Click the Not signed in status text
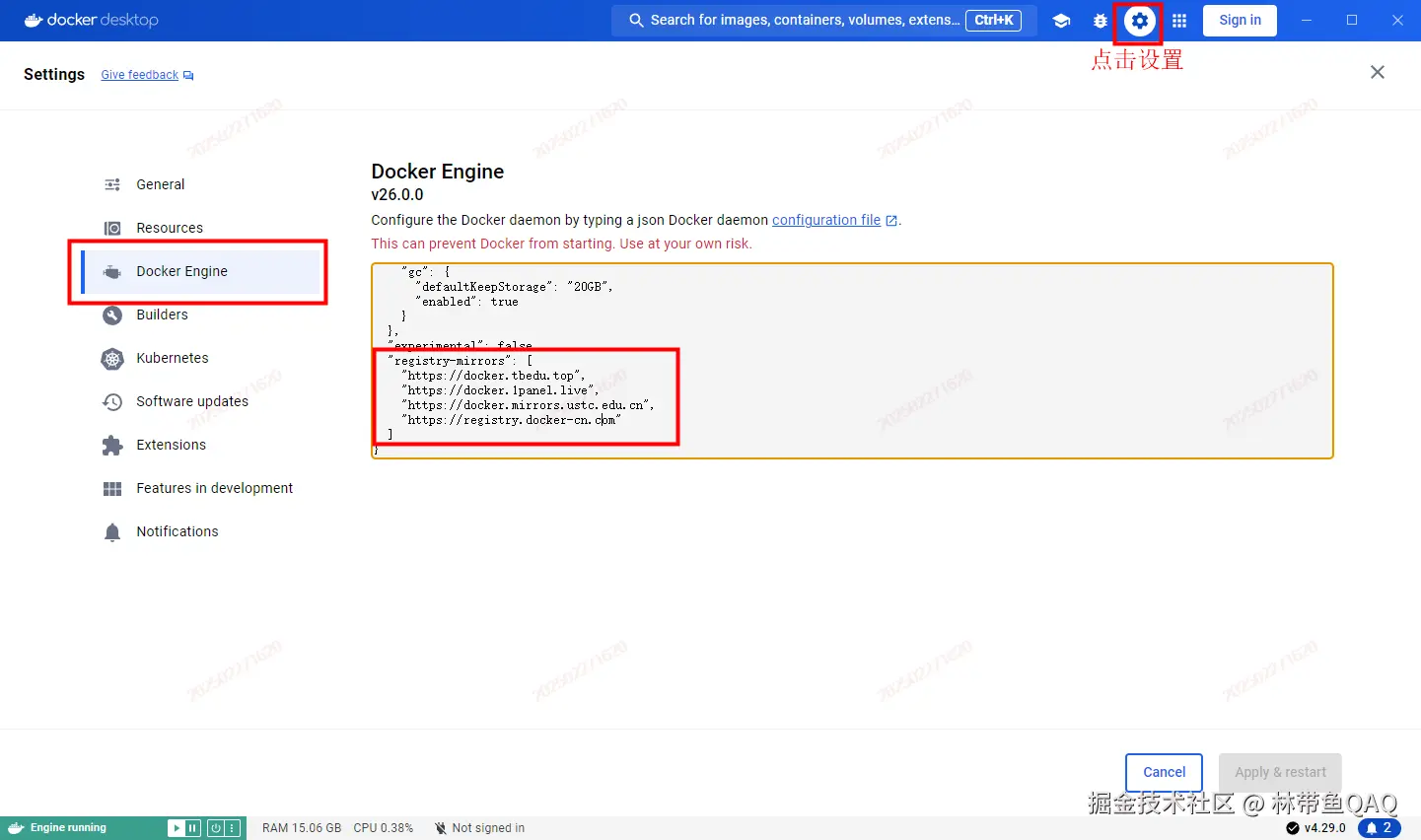The height and width of the screenshot is (840, 1421). click(488, 828)
